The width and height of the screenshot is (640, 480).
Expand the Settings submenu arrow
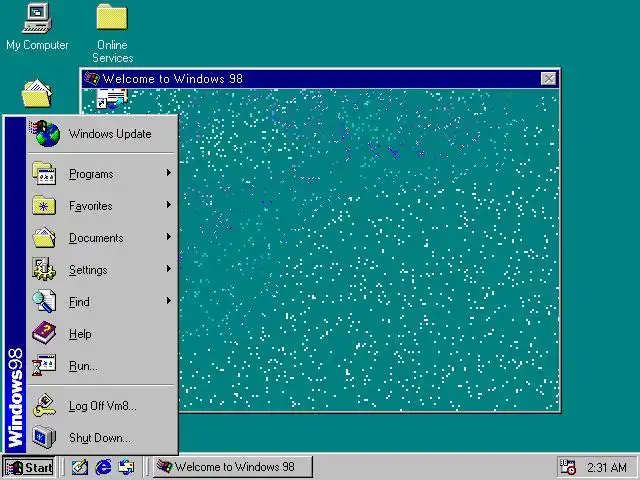pyautogui.click(x=169, y=269)
